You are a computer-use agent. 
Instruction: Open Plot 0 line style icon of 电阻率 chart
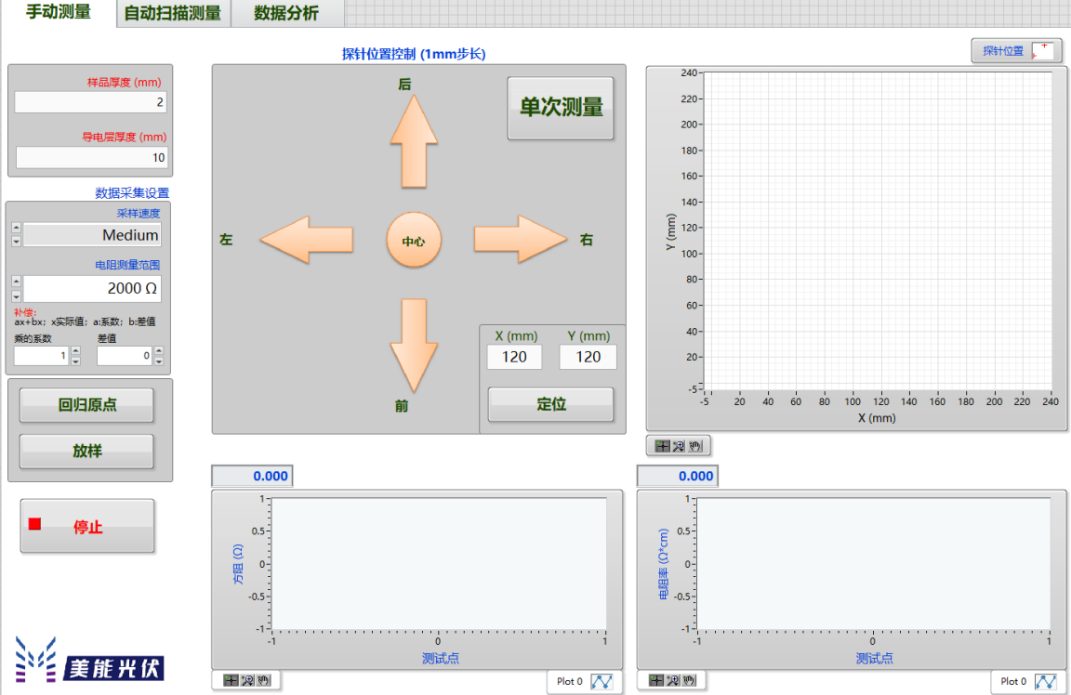coord(1046,681)
